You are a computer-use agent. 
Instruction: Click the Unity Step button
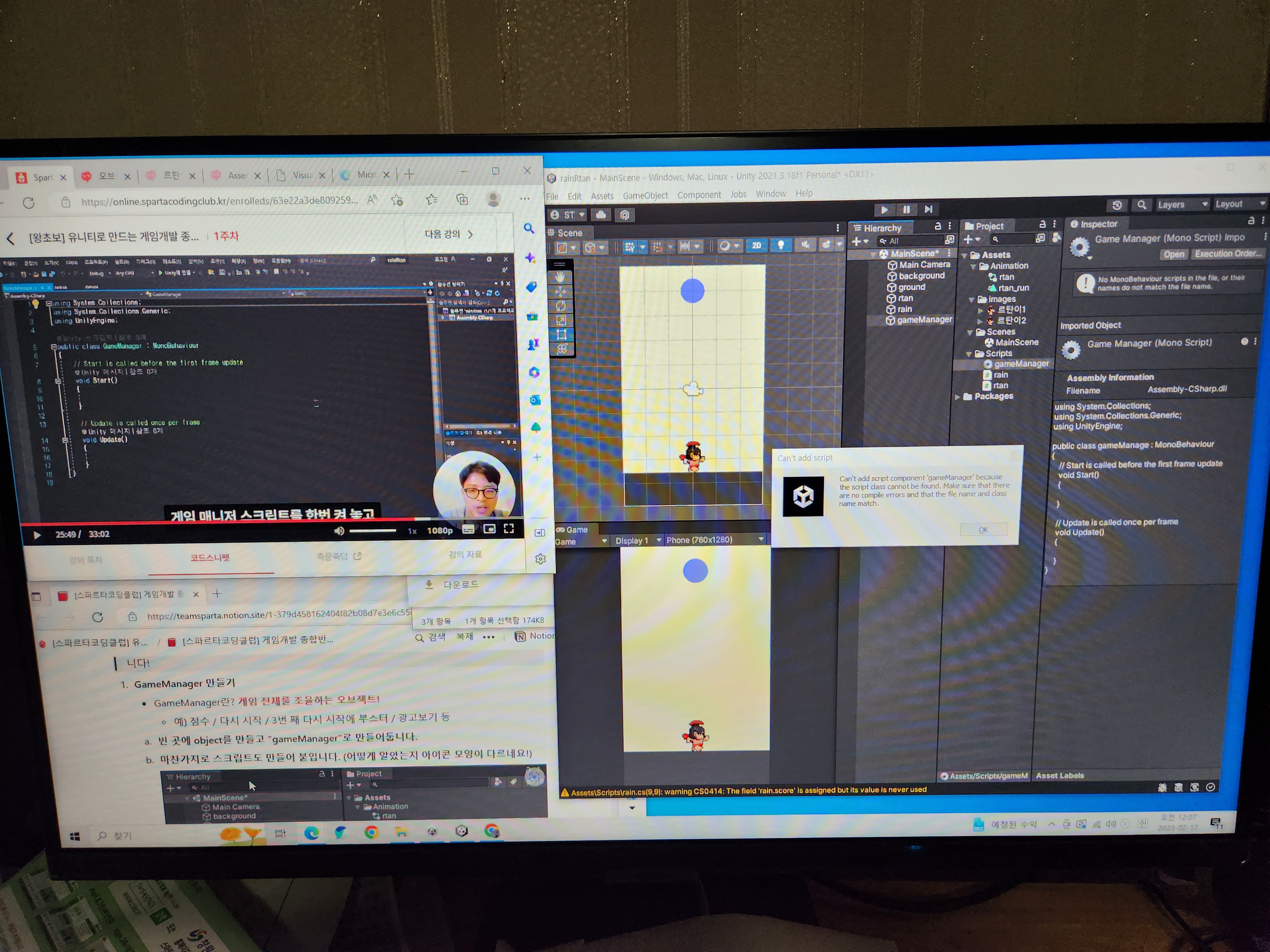click(928, 210)
